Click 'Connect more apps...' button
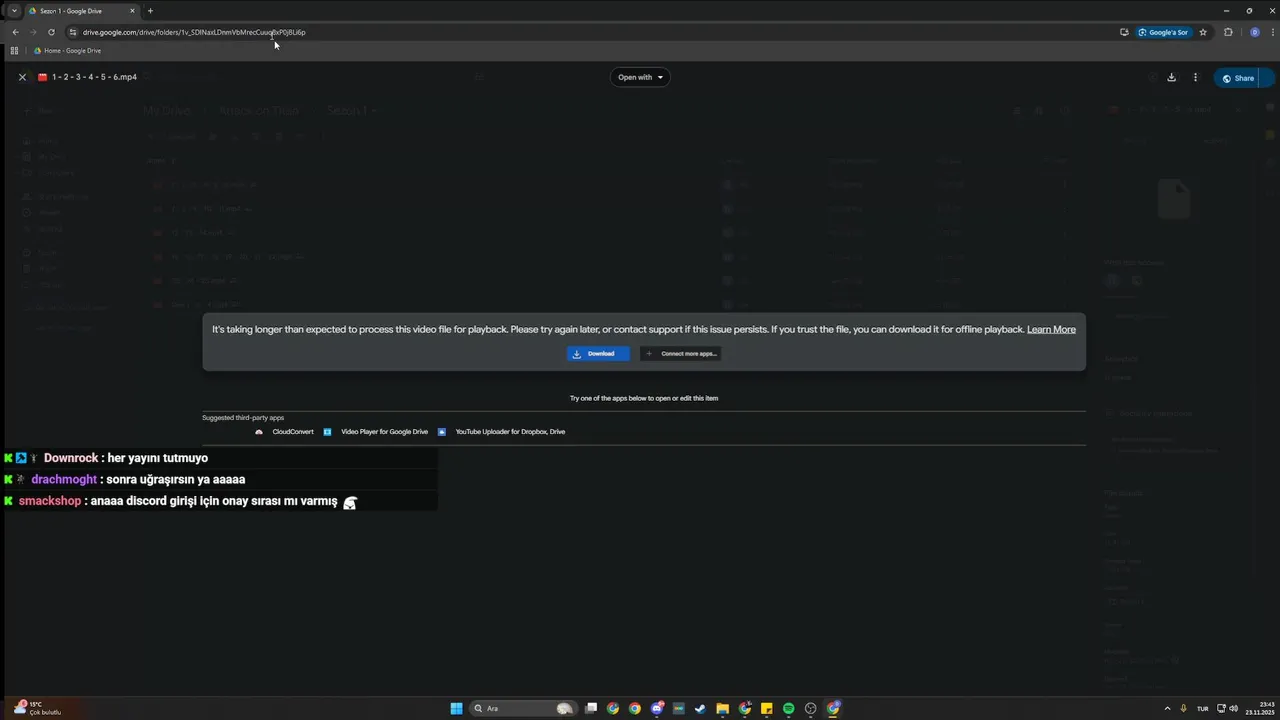 (681, 353)
